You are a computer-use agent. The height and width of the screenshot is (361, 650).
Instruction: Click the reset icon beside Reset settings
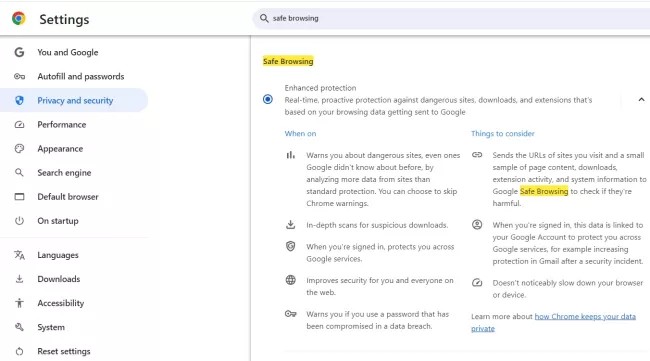click(19, 351)
